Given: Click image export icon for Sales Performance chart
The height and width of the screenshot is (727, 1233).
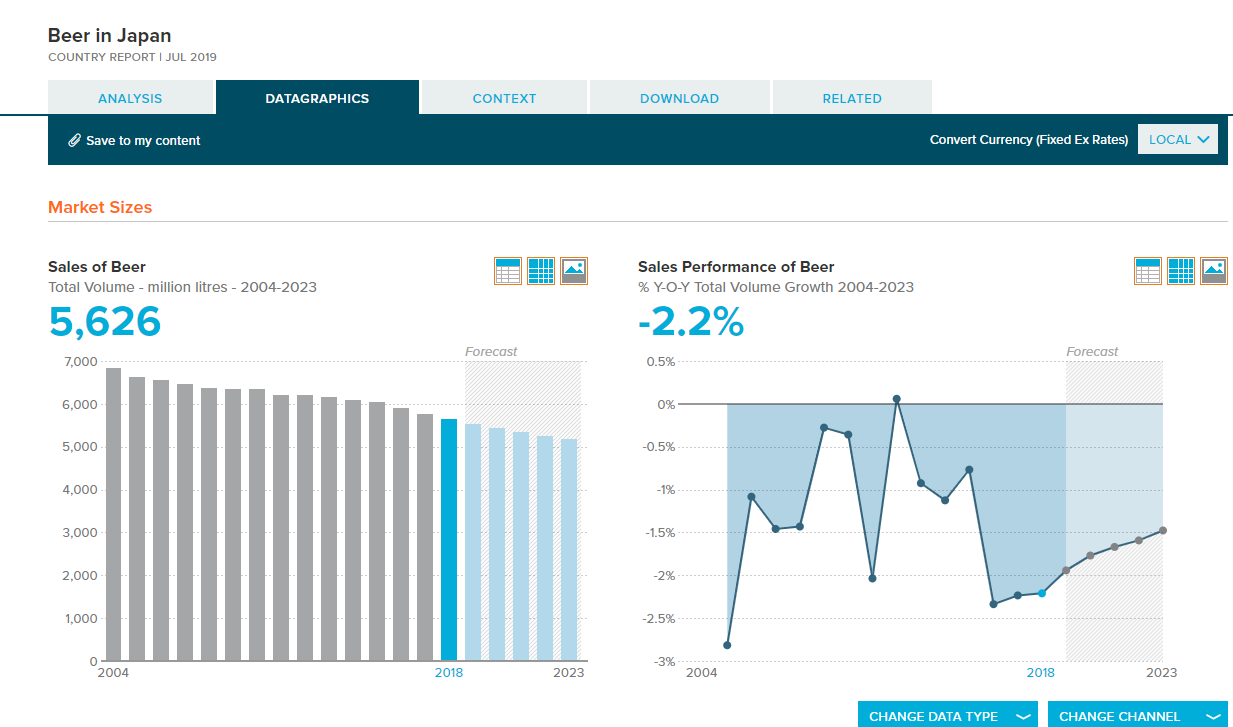Looking at the screenshot, I should click(1214, 271).
